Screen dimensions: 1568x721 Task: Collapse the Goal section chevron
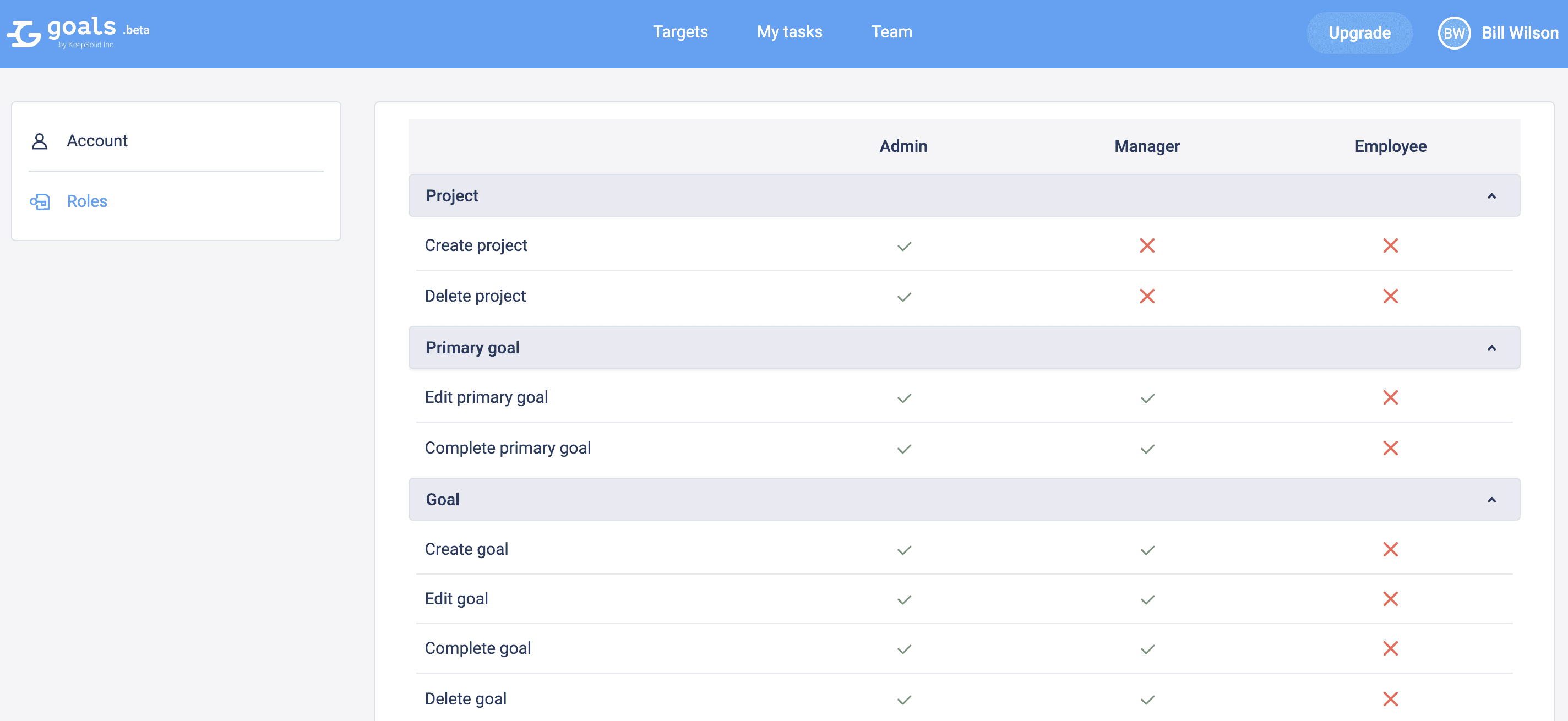click(x=1491, y=500)
